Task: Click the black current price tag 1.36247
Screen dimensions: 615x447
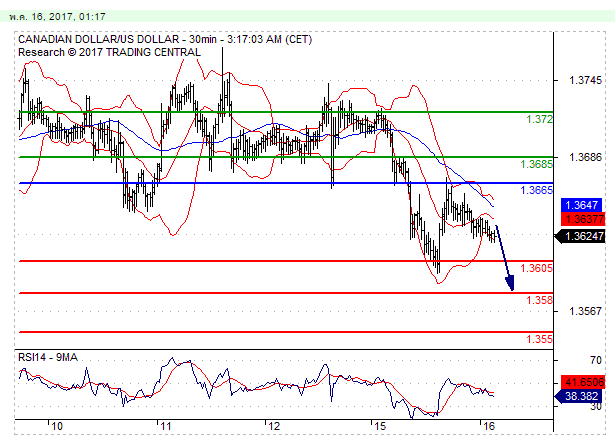Action: [581, 236]
